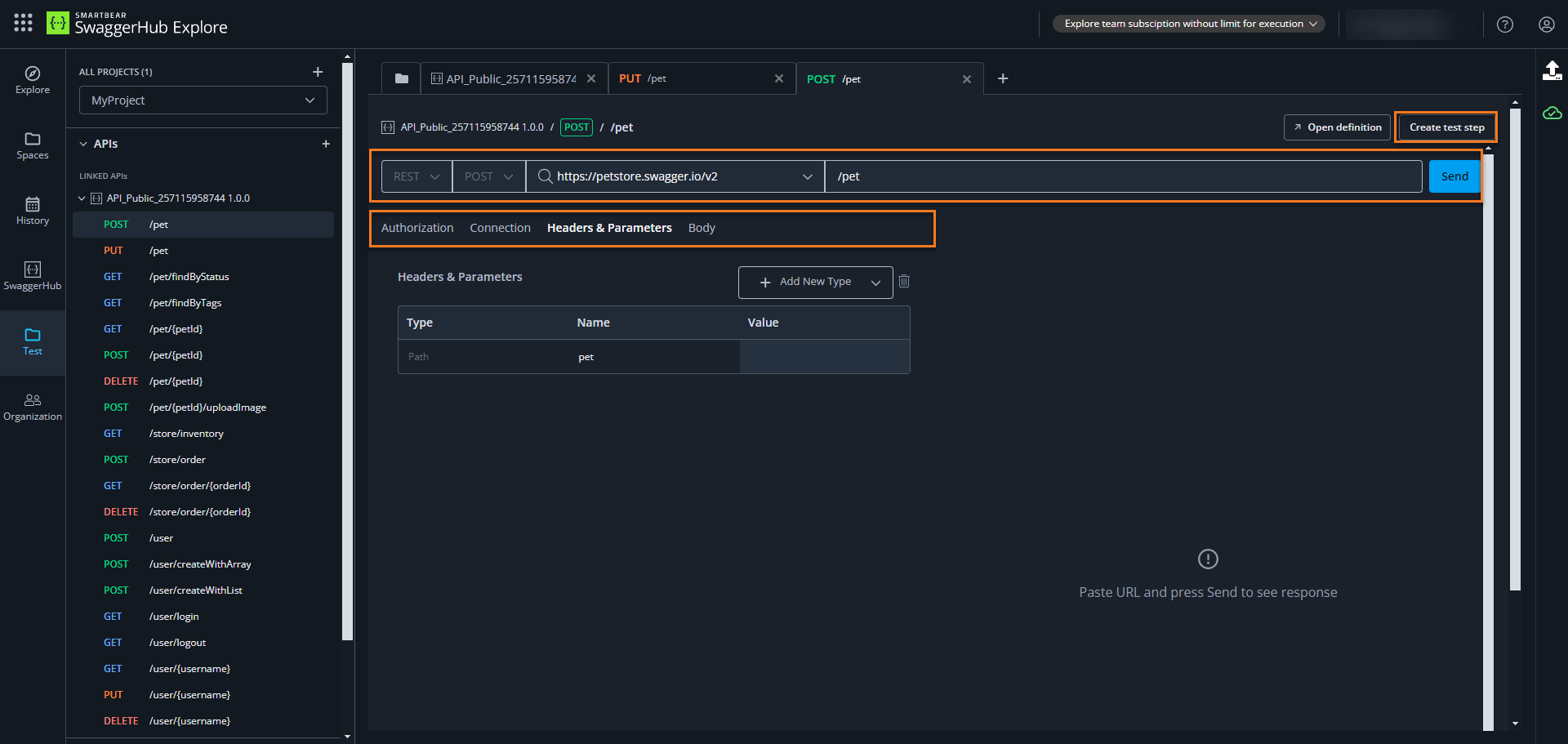Add a new project with plus icon
1568x744 pixels.
[x=318, y=72]
